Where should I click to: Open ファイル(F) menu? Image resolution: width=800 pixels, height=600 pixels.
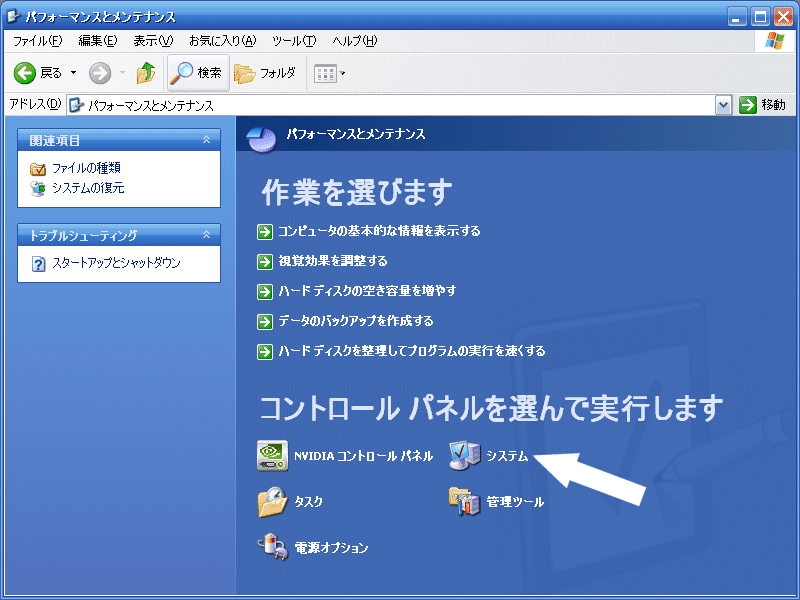point(37,41)
